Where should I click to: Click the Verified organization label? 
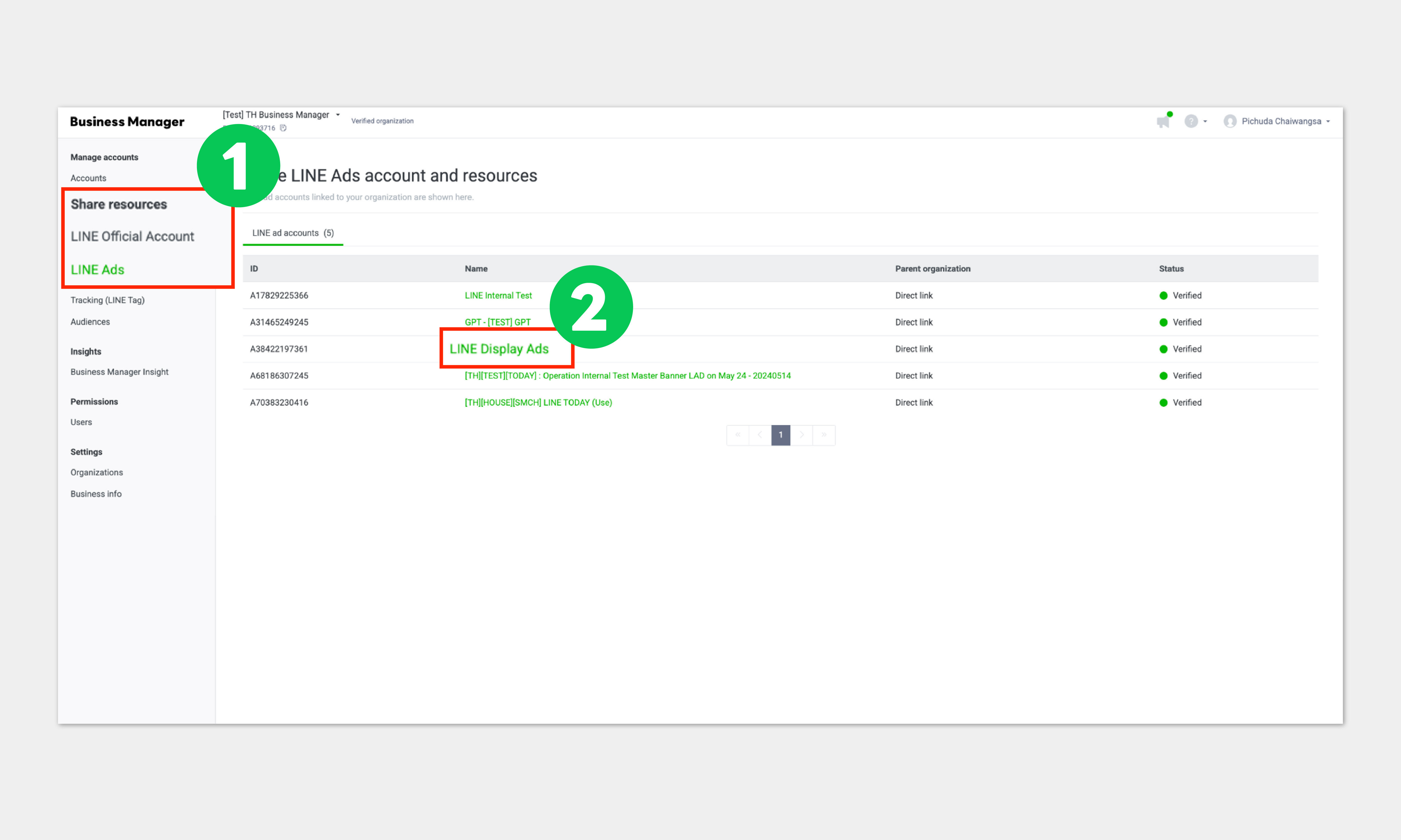382,121
